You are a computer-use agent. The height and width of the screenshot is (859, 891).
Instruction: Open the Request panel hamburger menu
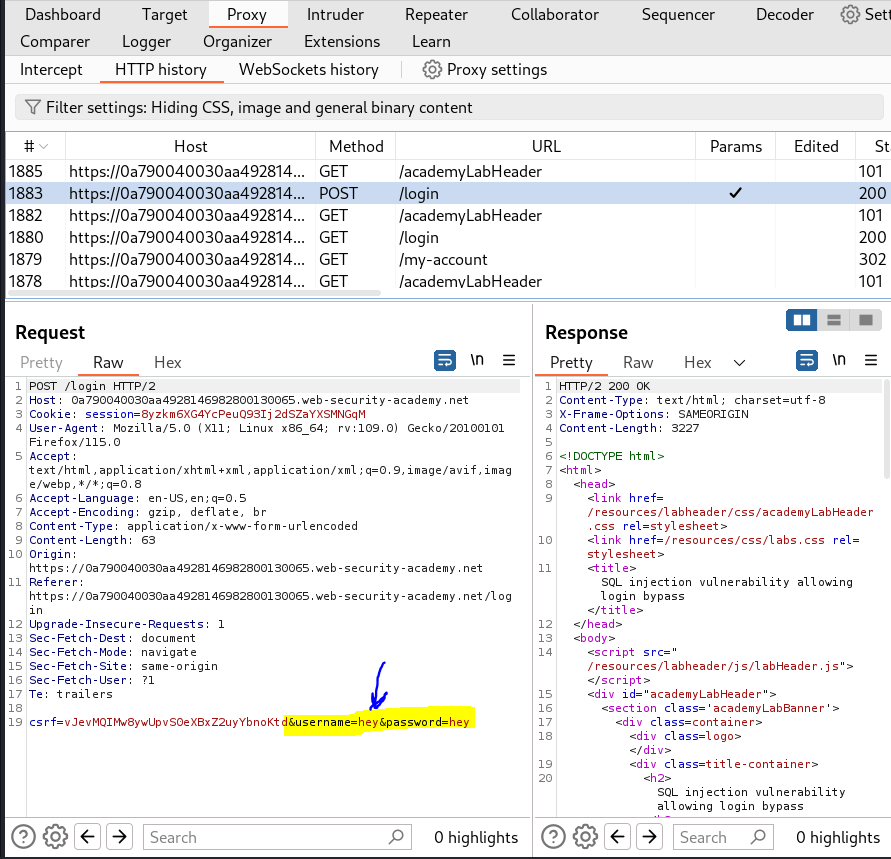(x=510, y=361)
